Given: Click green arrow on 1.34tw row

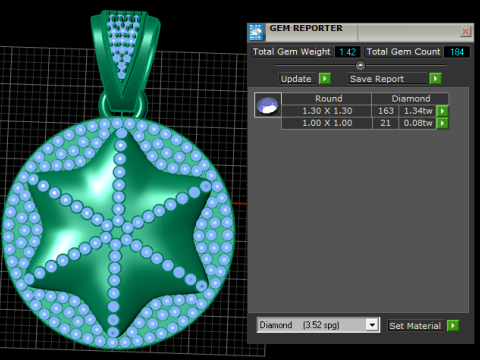Looking at the screenshot, I should pyautogui.click(x=442, y=111).
